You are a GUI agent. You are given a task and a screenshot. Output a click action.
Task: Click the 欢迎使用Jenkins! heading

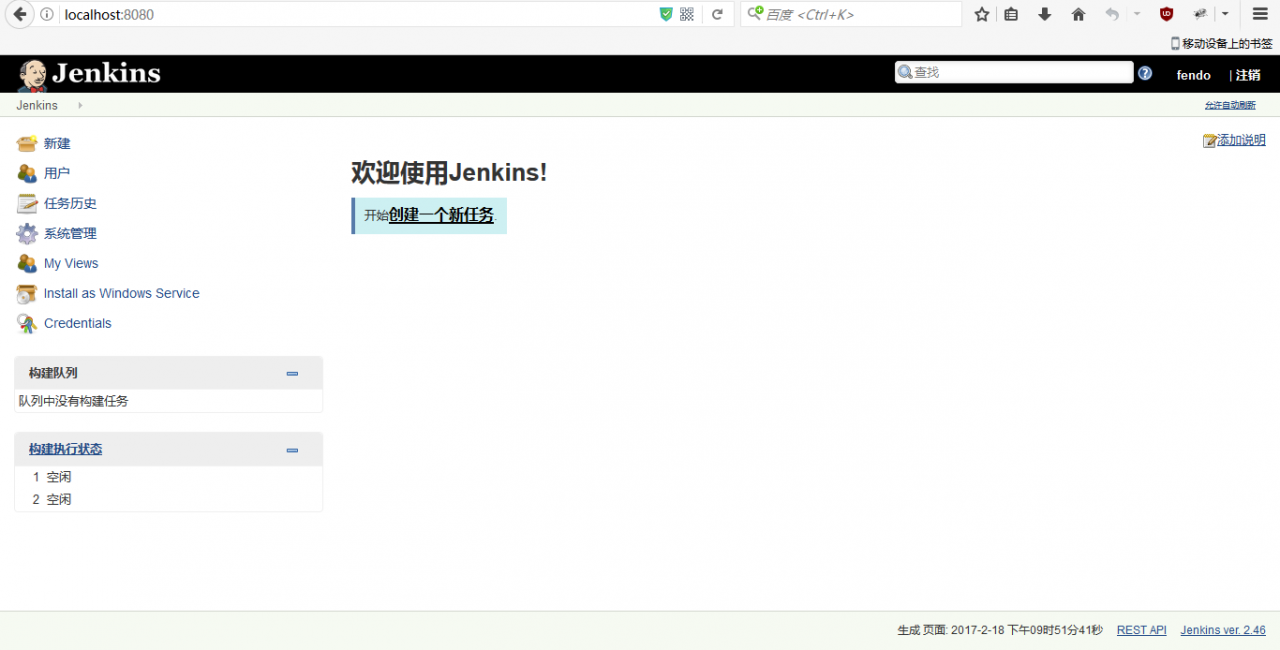click(x=449, y=172)
